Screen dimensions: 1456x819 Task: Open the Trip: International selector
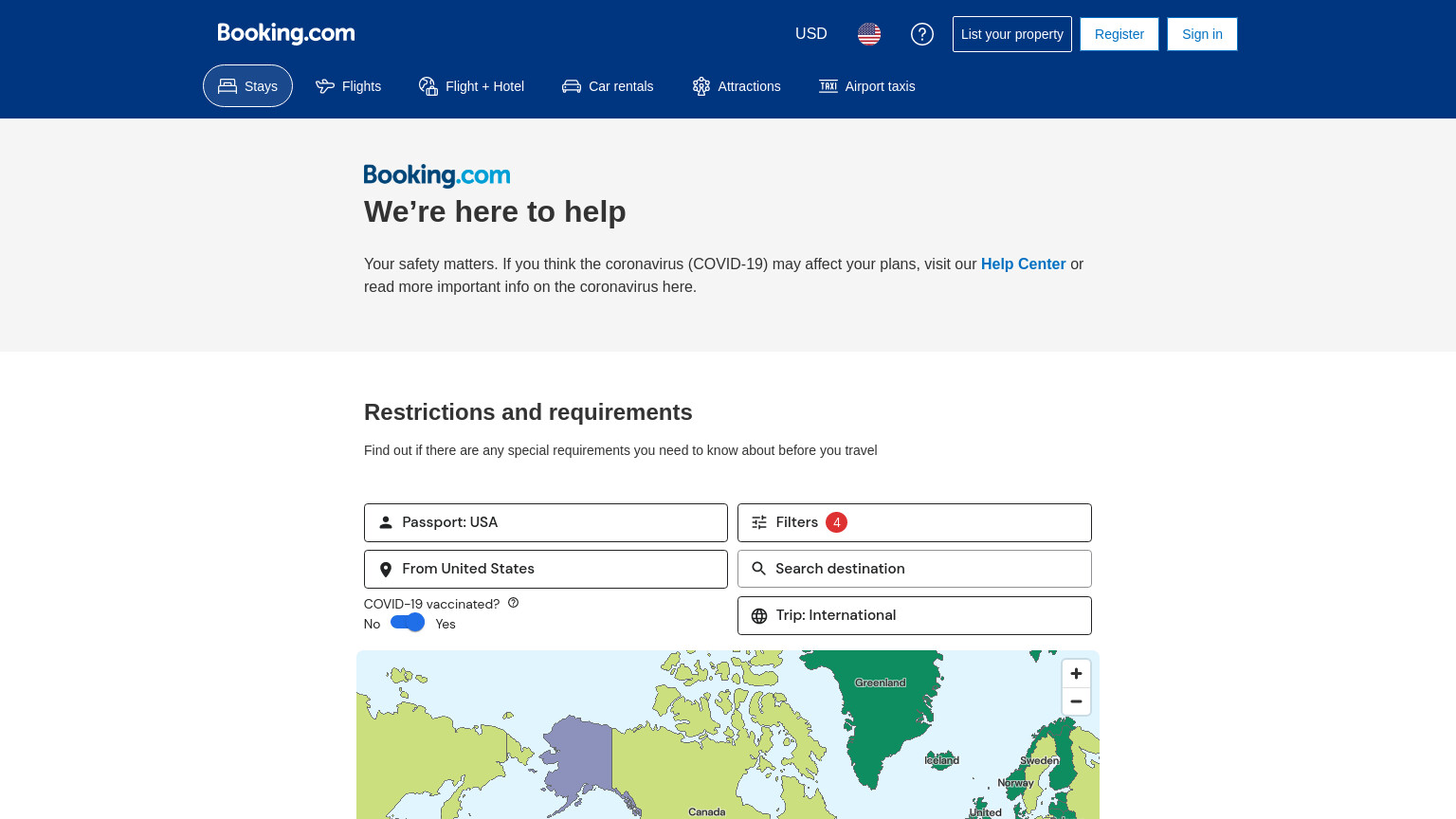pyautogui.click(x=915, y=615)
